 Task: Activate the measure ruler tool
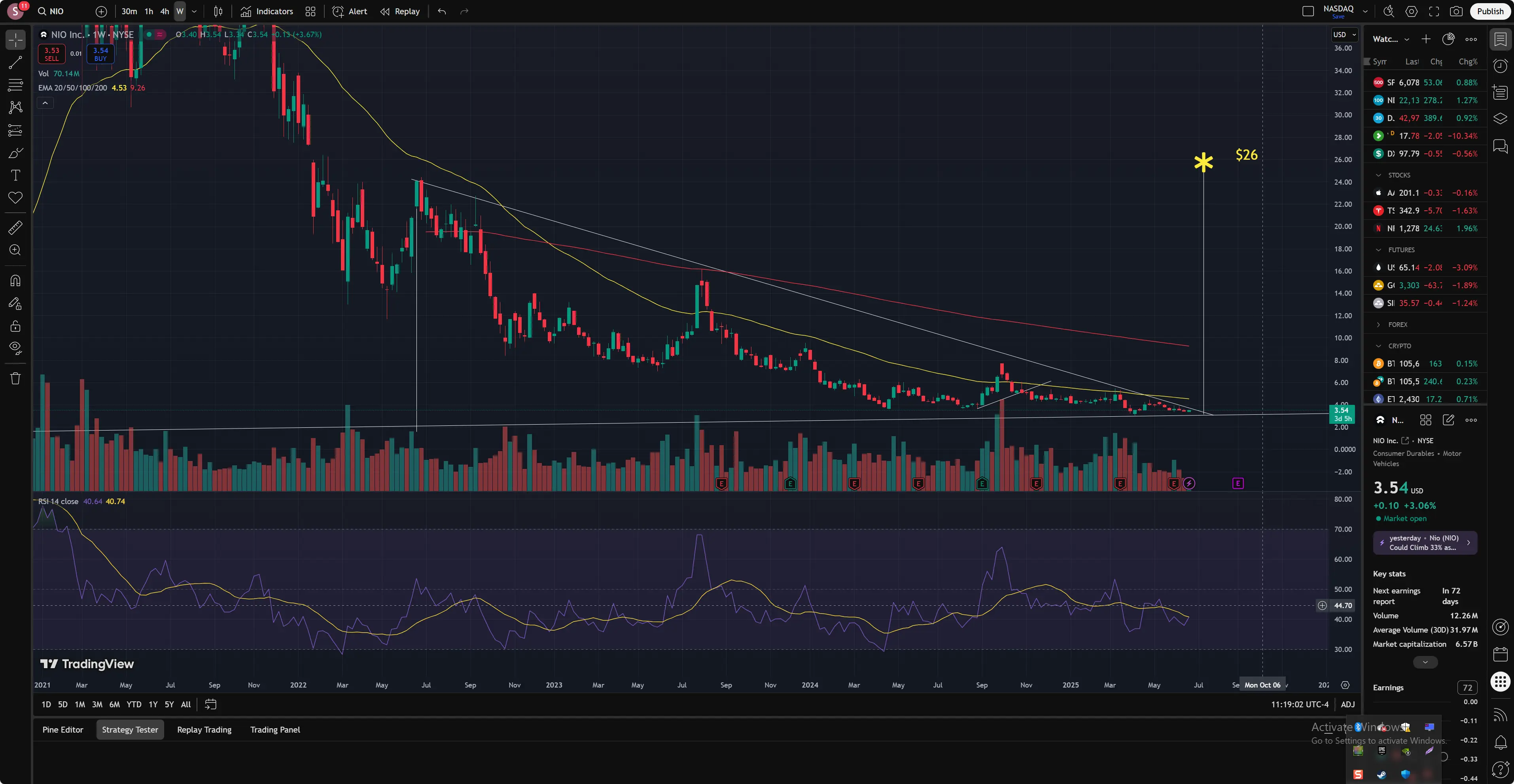[x=16, y=227]
